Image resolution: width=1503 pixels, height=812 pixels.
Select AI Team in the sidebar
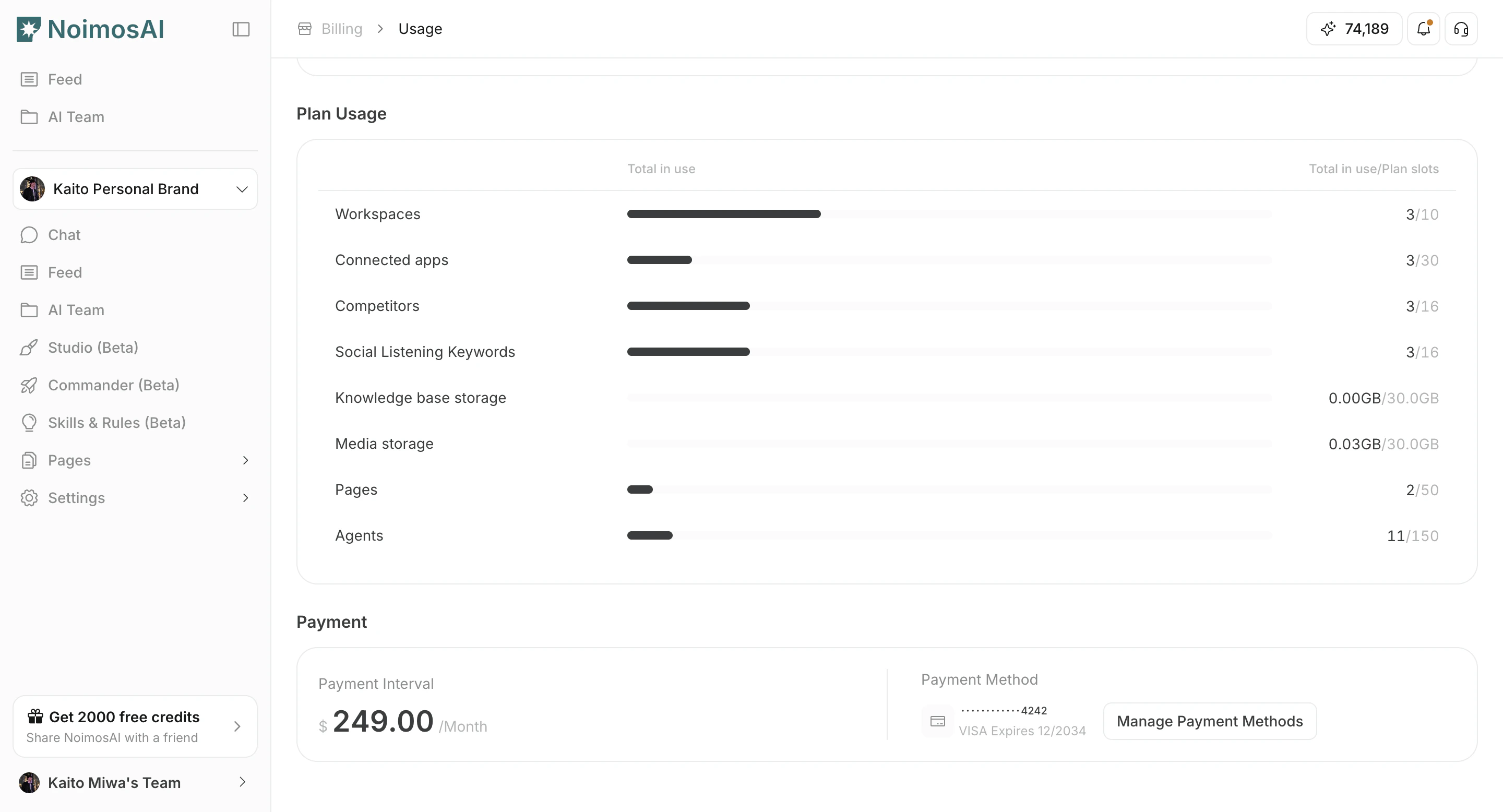[76, 310]
